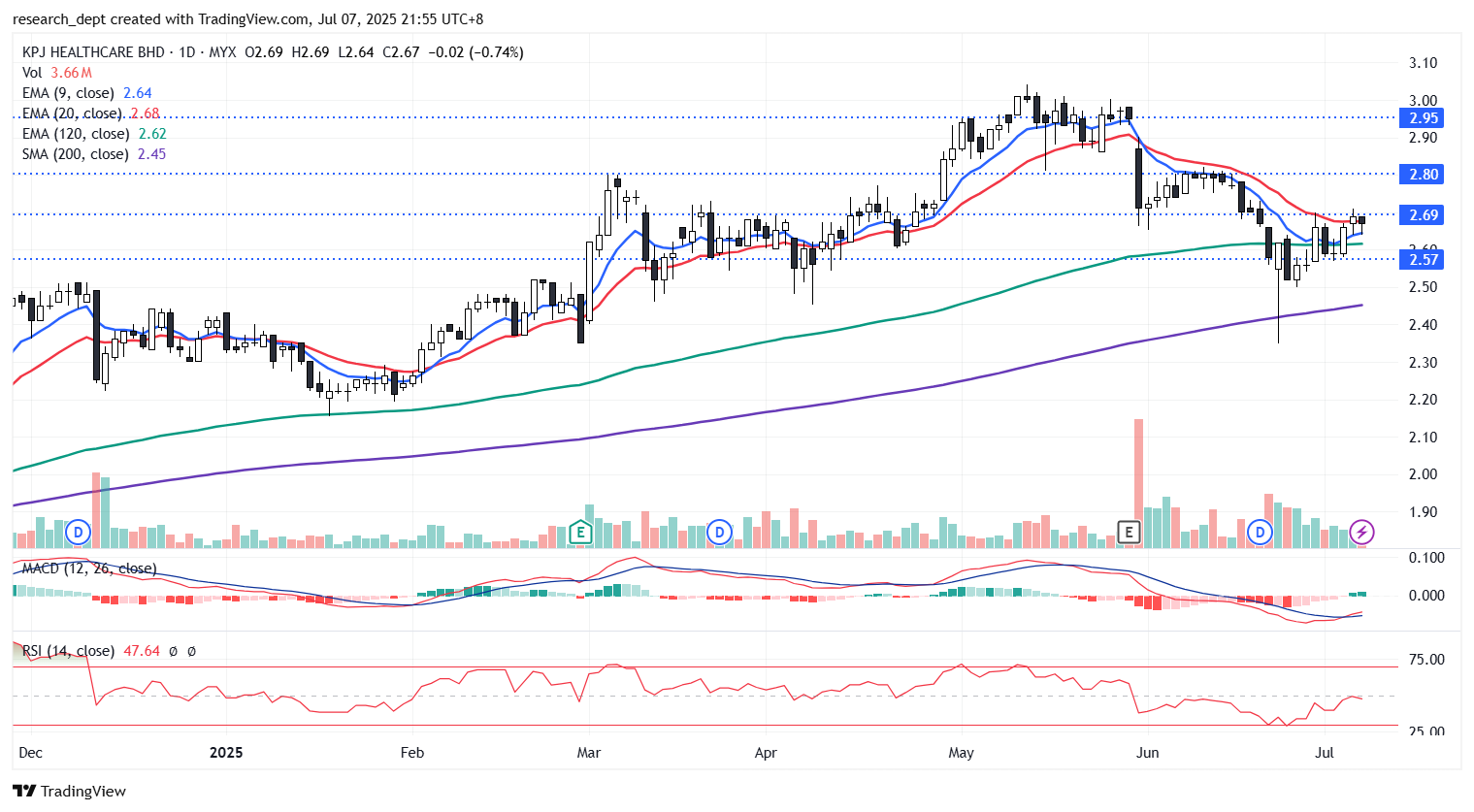The width and height of the screenshot is (1474, 812).
Task: Click the 3.10 value on the price axis
Action: click(1424, 63)
